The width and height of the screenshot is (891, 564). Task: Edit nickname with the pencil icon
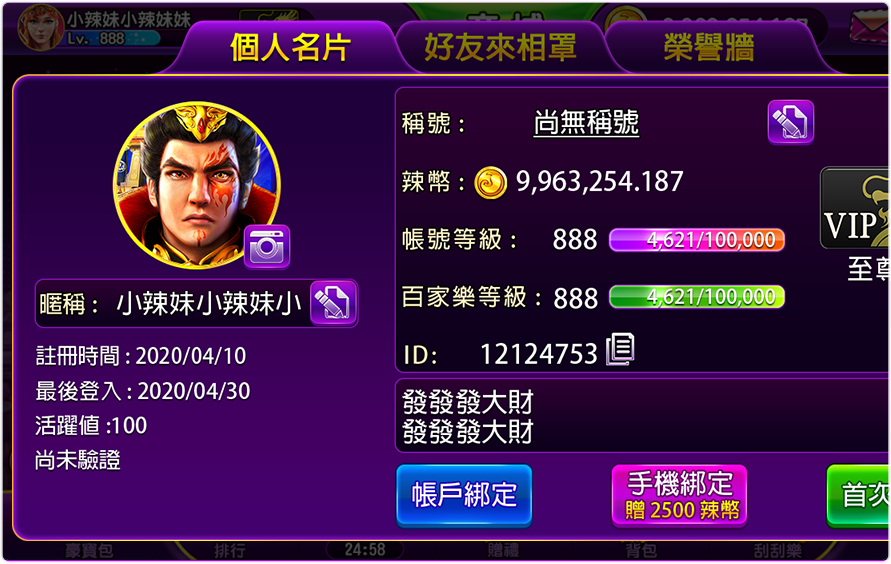(334, 303)
